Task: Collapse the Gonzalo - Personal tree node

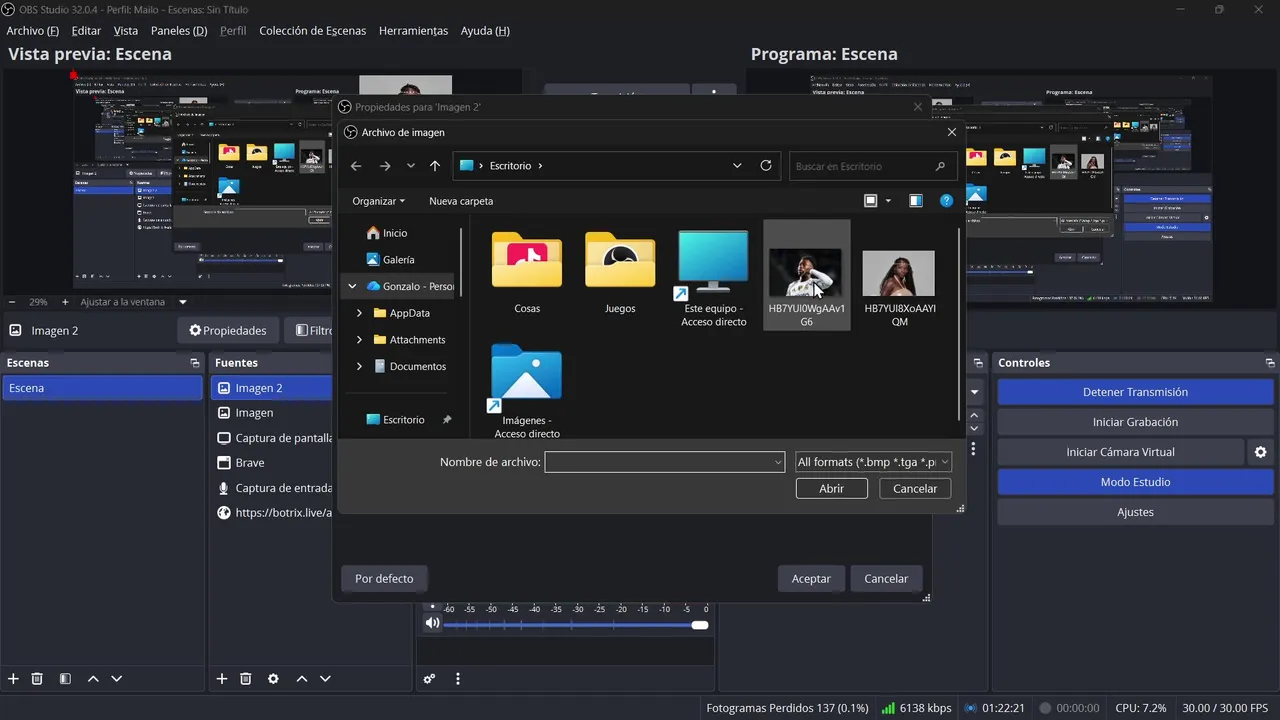Action: pyautogui.click(x=352, y=286)
